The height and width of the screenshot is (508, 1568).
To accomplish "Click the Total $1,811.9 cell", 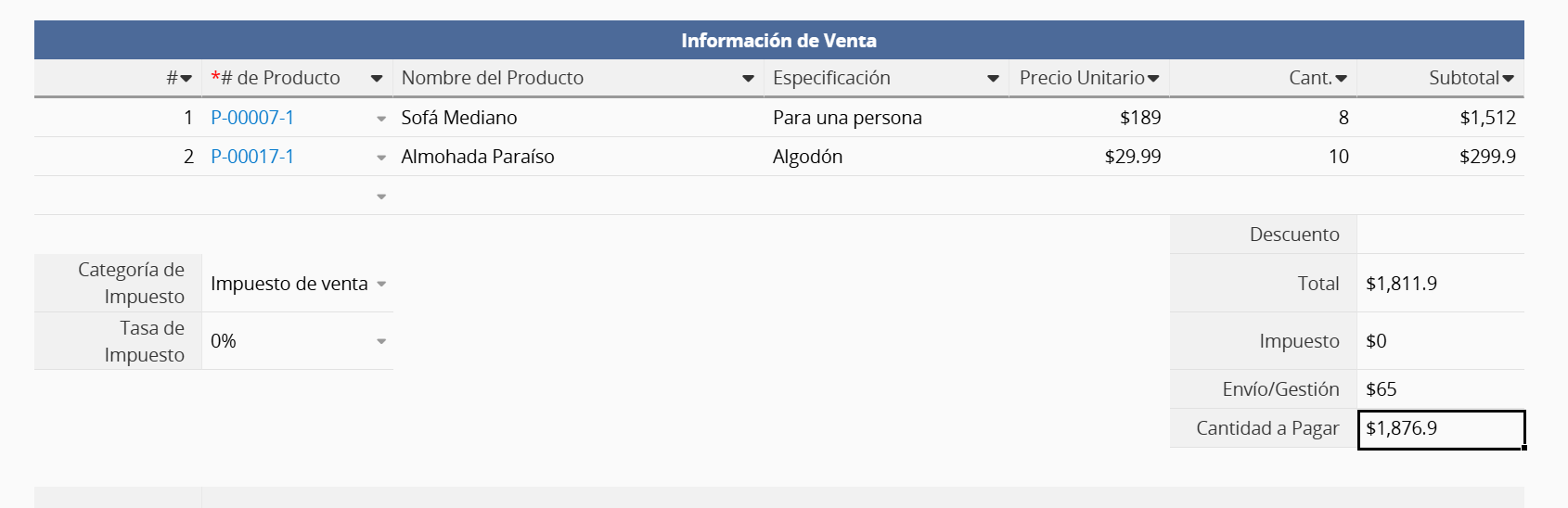I will click(1440, 284).
